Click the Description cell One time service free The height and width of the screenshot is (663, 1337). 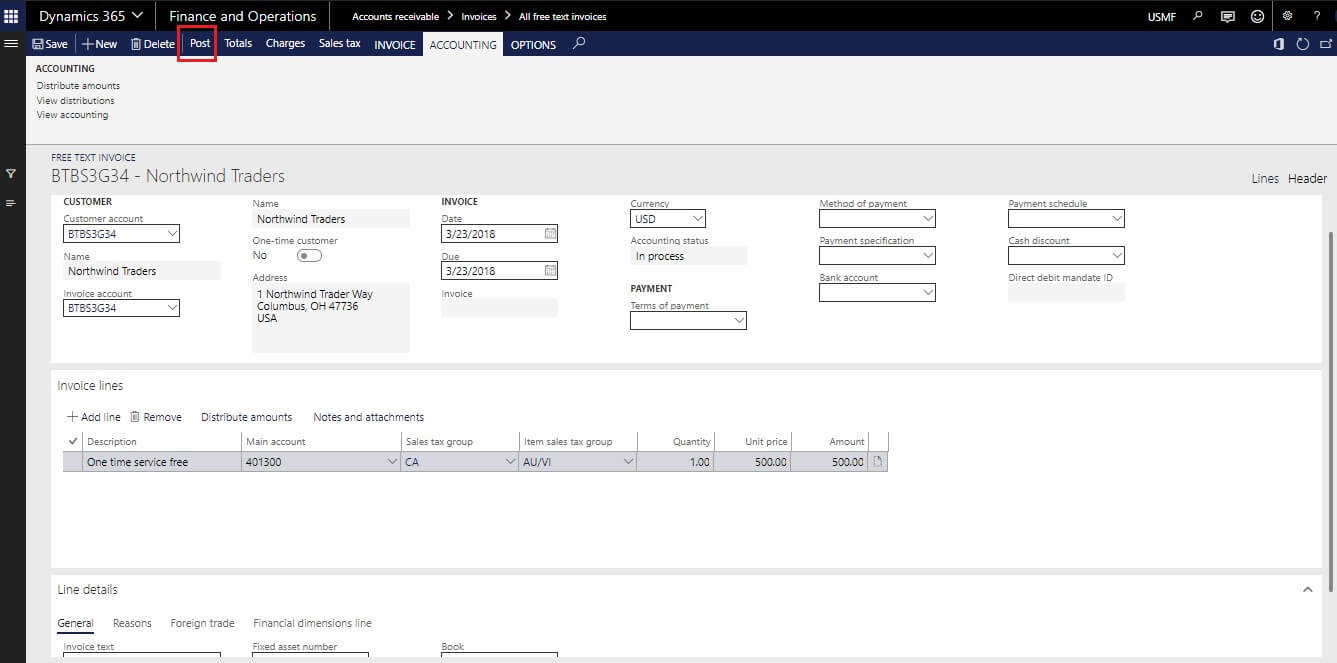click(x=163, y=462)
